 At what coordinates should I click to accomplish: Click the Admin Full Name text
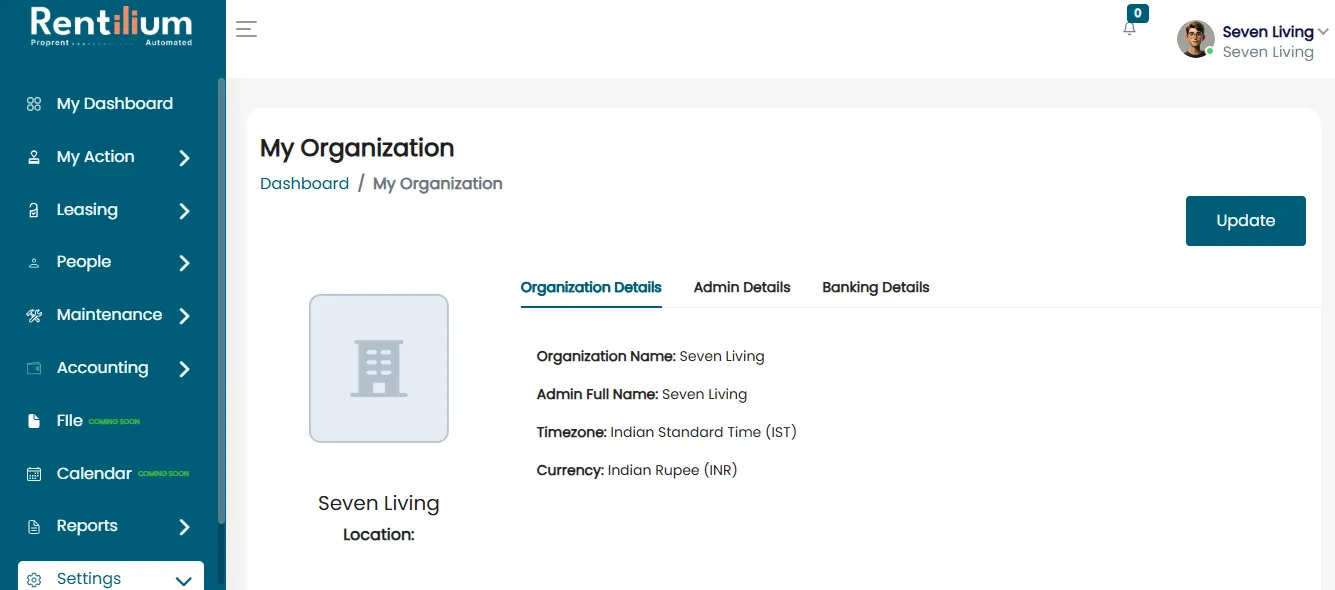coord(642,394)
